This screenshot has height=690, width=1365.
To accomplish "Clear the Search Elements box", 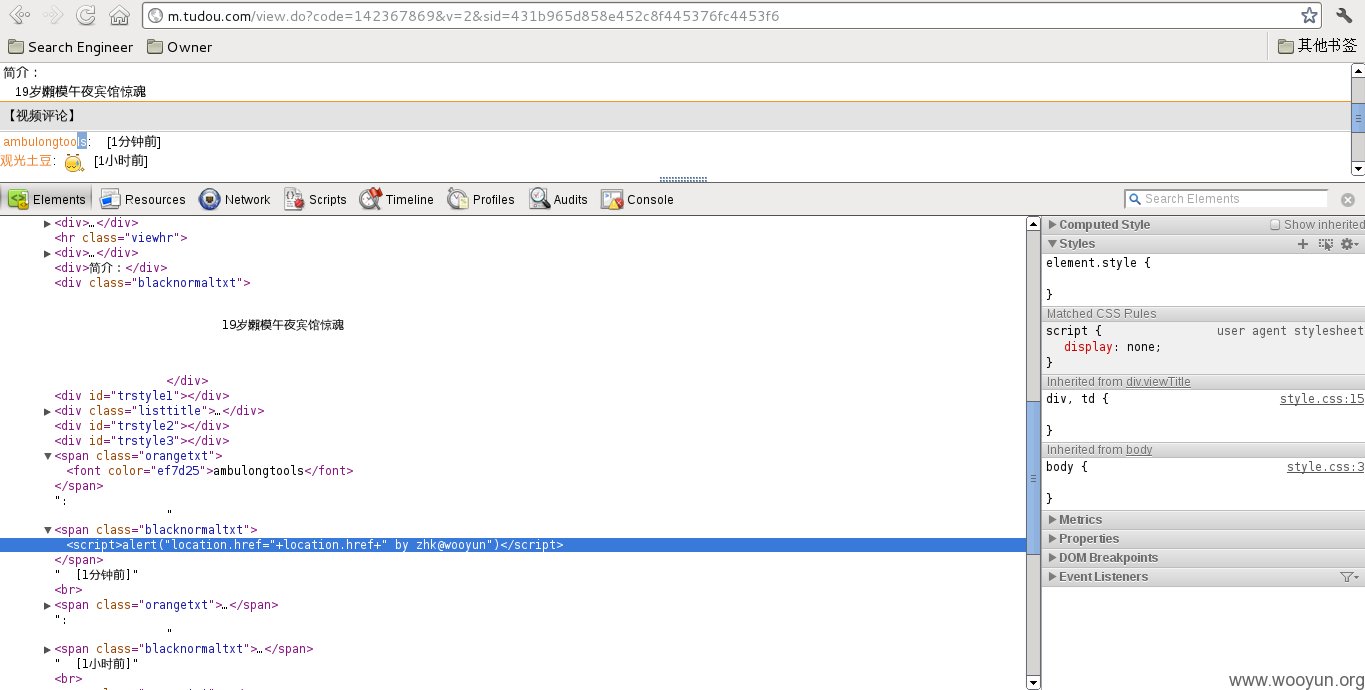I will tap(1348, 200).
